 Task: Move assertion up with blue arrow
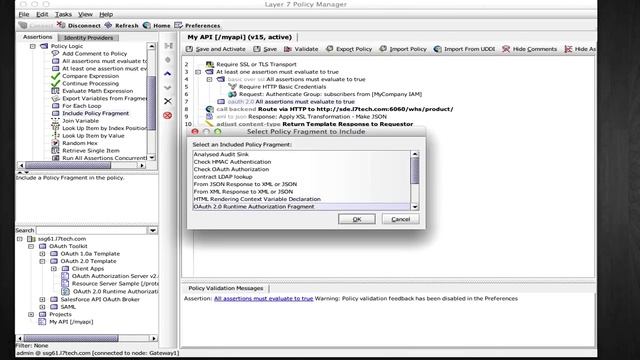click(167, 74)
